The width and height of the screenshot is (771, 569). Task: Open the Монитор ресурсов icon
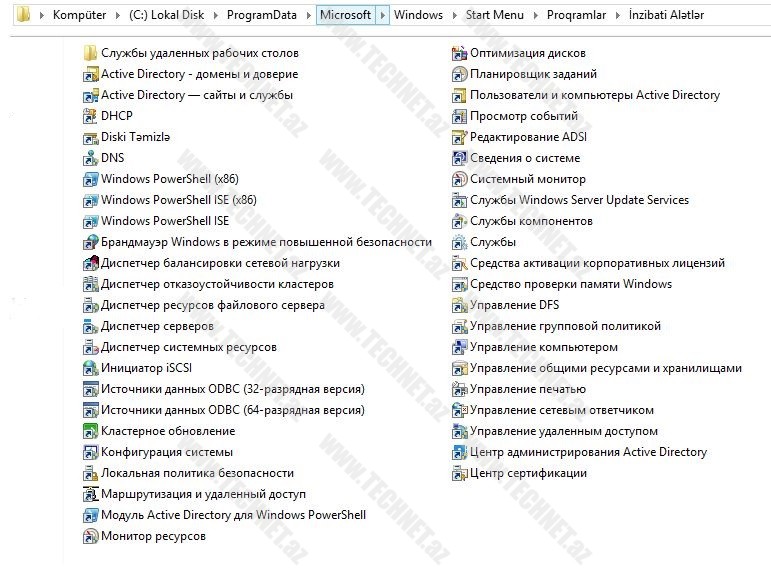[x=90, y=537]
